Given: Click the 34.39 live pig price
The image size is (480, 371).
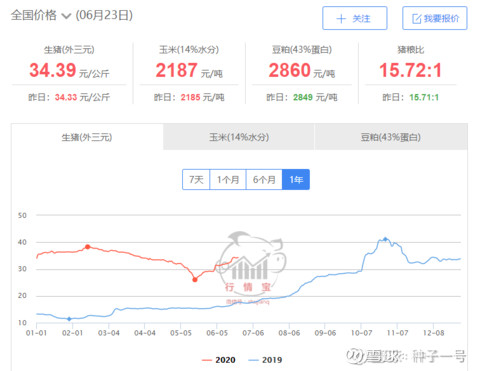Looking at the screenshot, I should [x=53, y=70].
